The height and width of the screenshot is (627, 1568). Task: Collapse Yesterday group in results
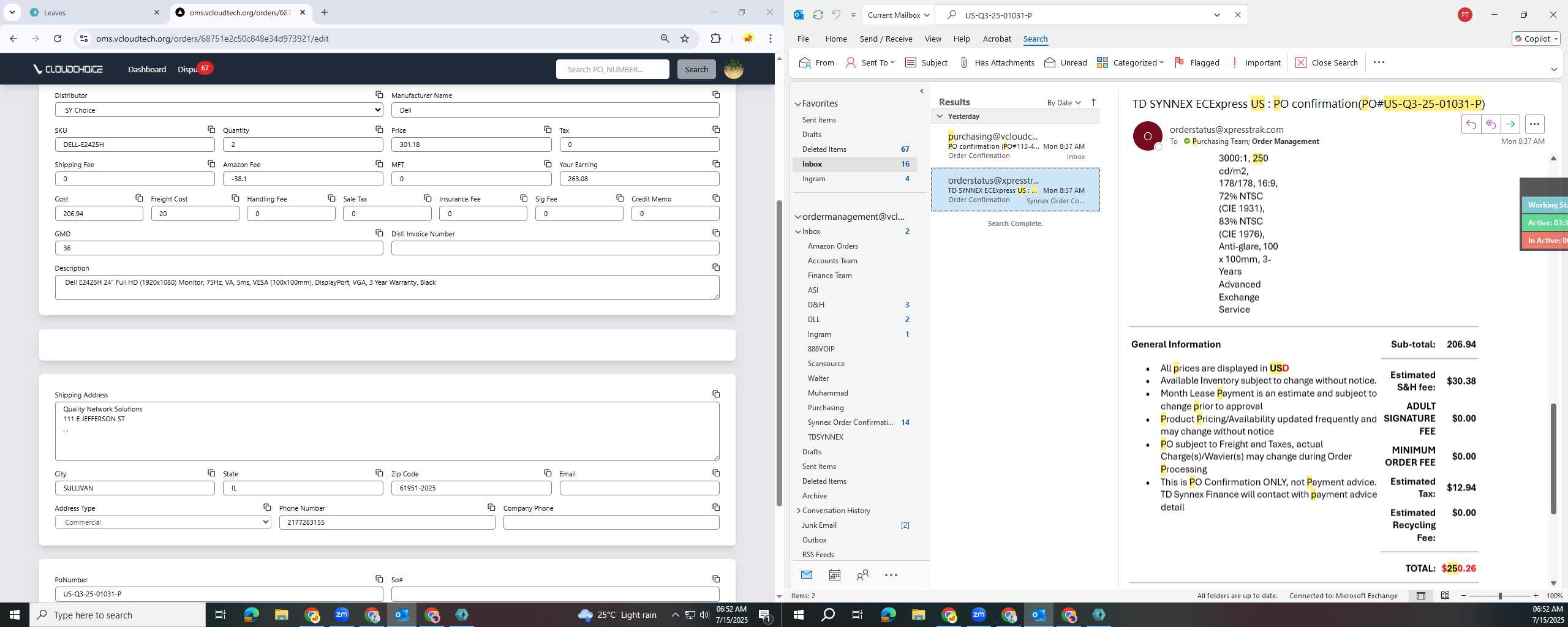point(940,116)
